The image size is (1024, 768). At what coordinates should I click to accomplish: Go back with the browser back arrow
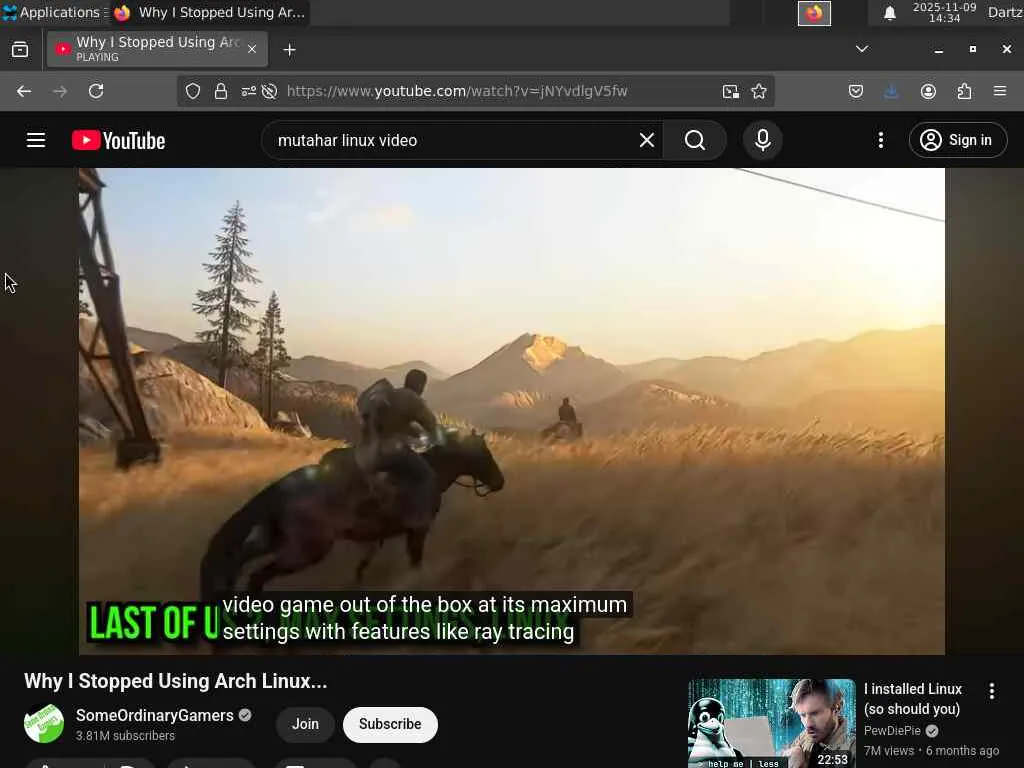(24, 91)
